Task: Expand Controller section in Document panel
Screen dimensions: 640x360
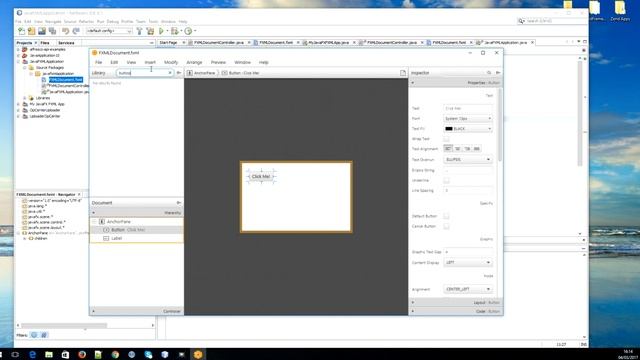Action: click(136, 311)
